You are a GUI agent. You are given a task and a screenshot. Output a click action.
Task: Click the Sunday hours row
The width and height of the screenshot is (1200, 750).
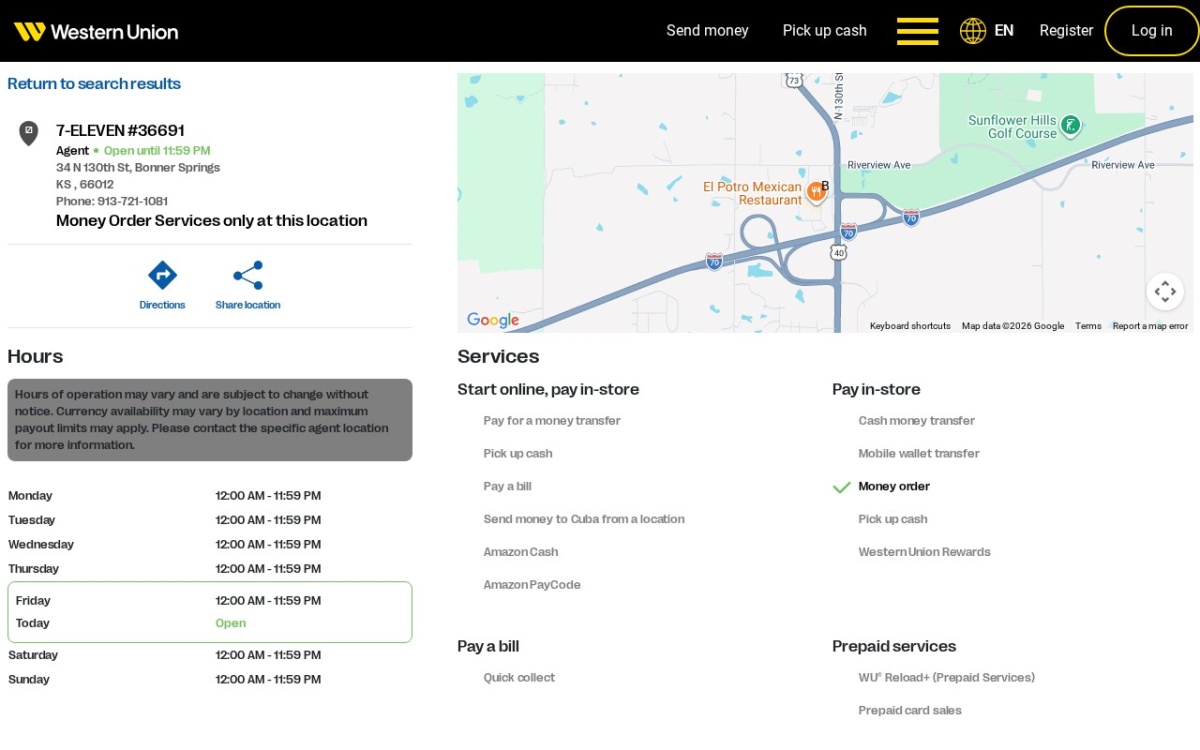(209, 680)
